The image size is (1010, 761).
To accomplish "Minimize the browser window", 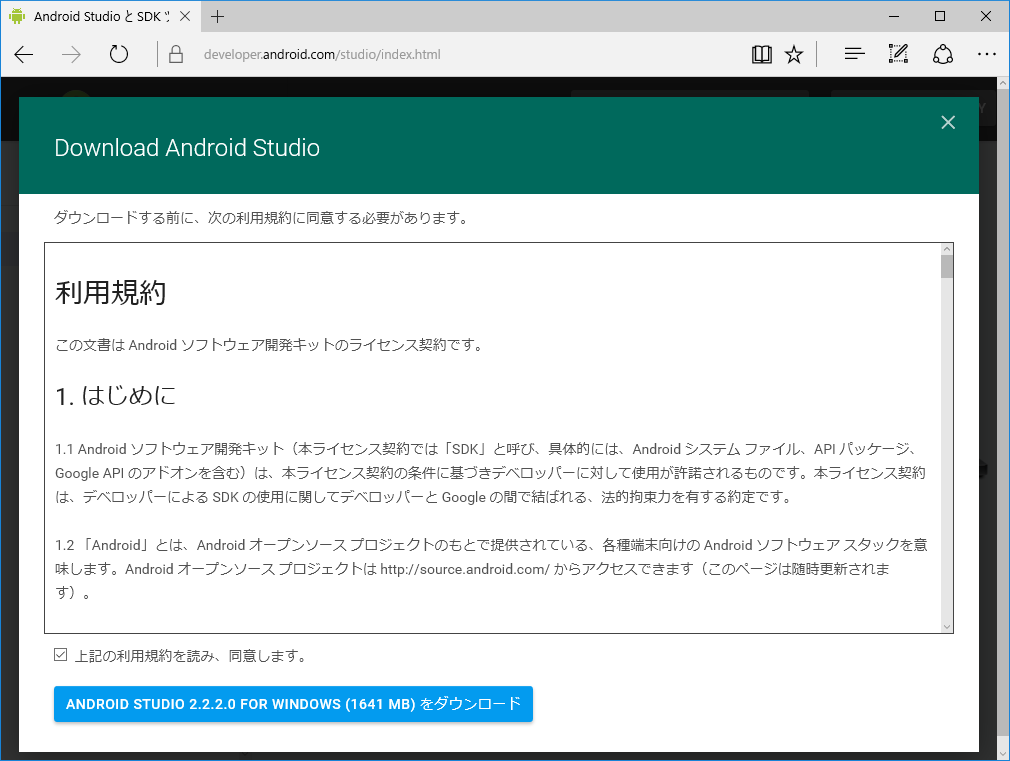I will coord(893,16).
